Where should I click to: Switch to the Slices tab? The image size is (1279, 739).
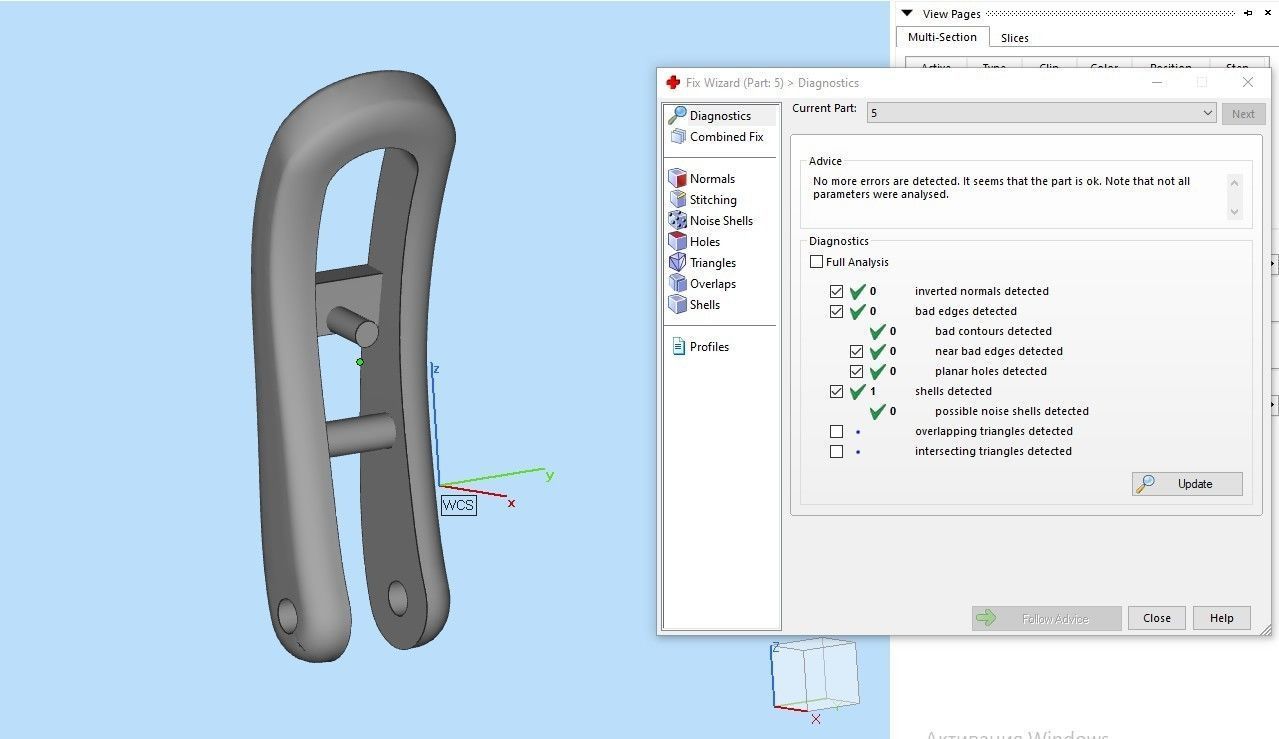tap(1015, 38)
